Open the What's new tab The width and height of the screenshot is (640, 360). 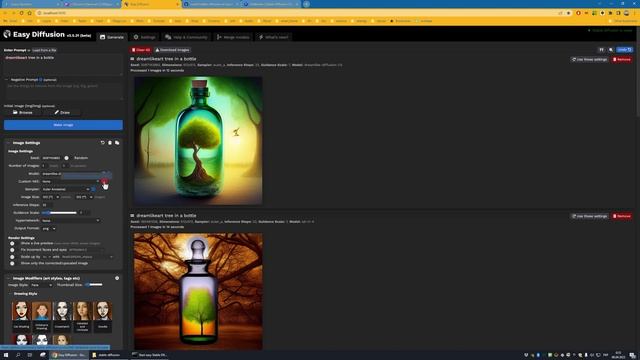click(273, 37)
